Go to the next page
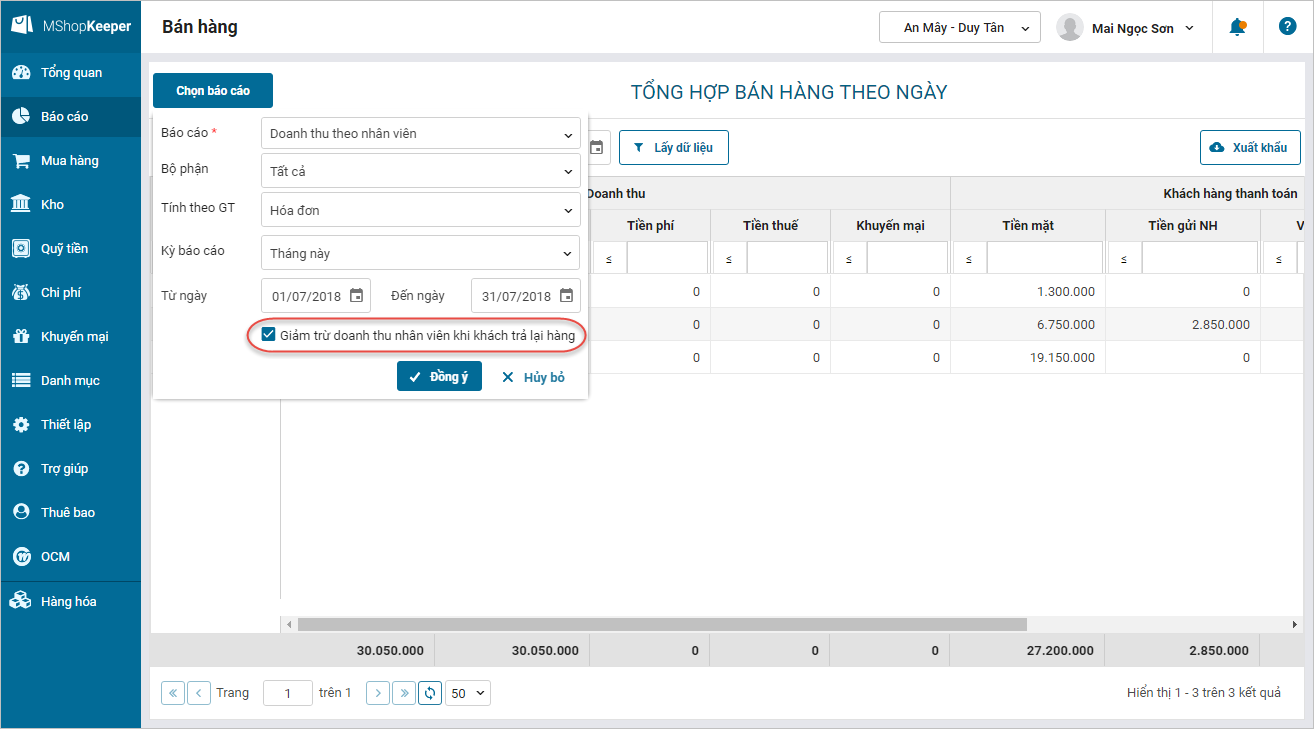 [x=378, y=693]
